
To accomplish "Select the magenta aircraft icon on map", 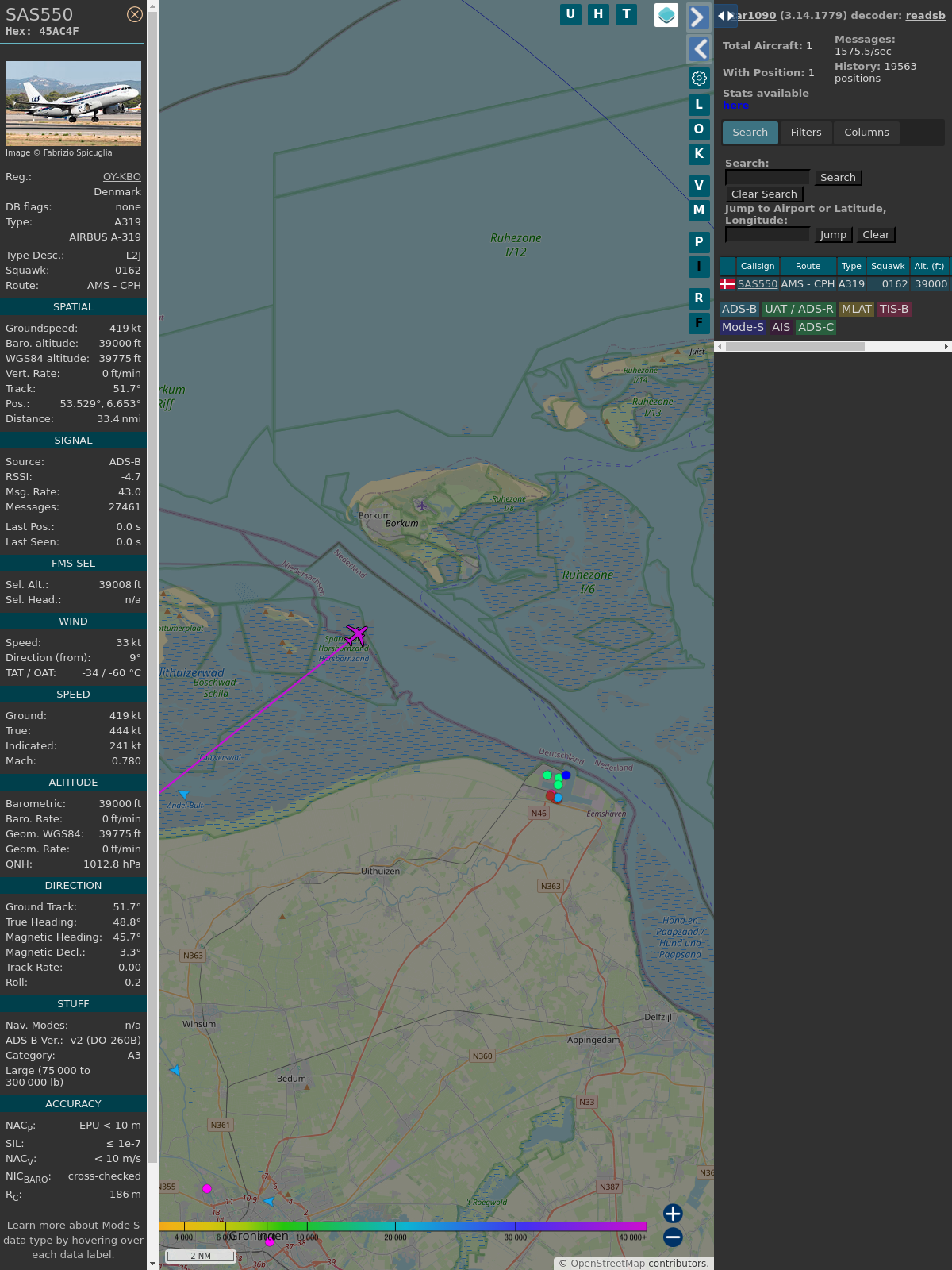I will pyautogui.click(x=357, y=635).
